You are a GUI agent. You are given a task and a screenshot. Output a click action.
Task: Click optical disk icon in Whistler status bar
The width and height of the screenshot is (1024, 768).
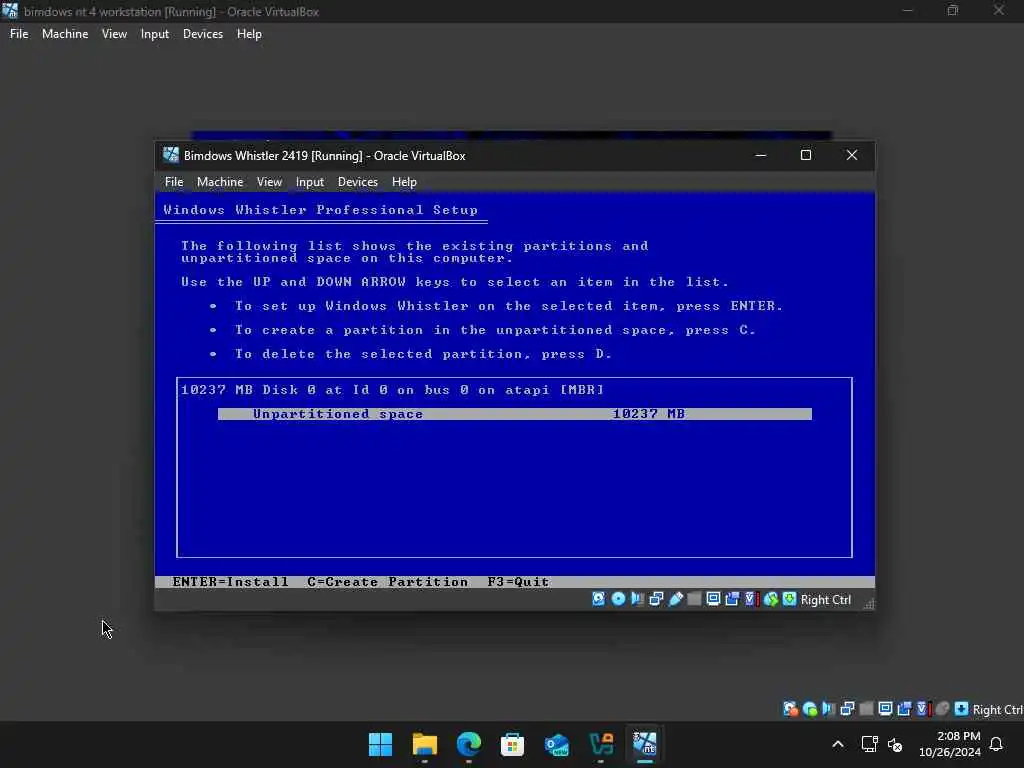click(618, 599)
